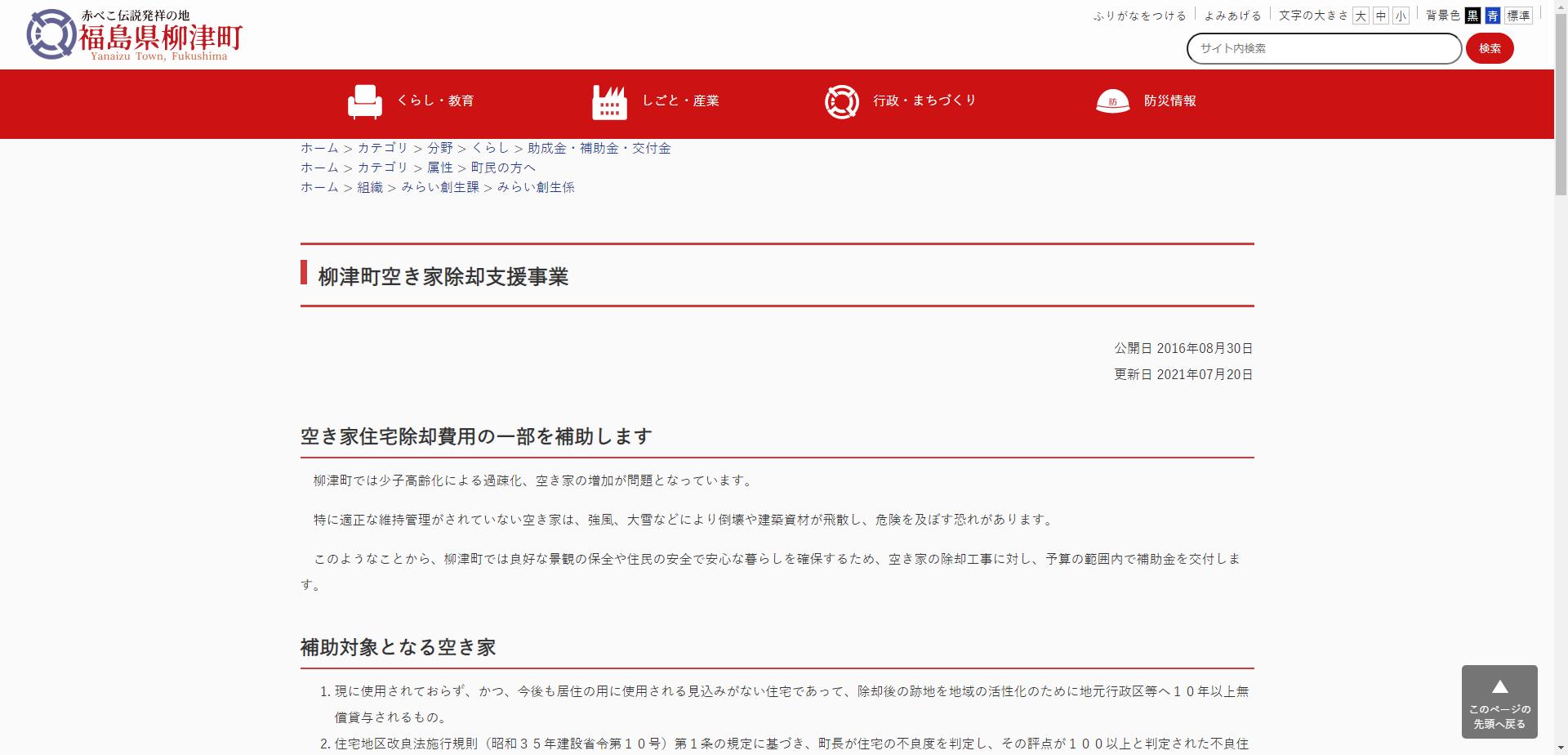
Task: Set text size to 小
Action: pos(1401,16)
